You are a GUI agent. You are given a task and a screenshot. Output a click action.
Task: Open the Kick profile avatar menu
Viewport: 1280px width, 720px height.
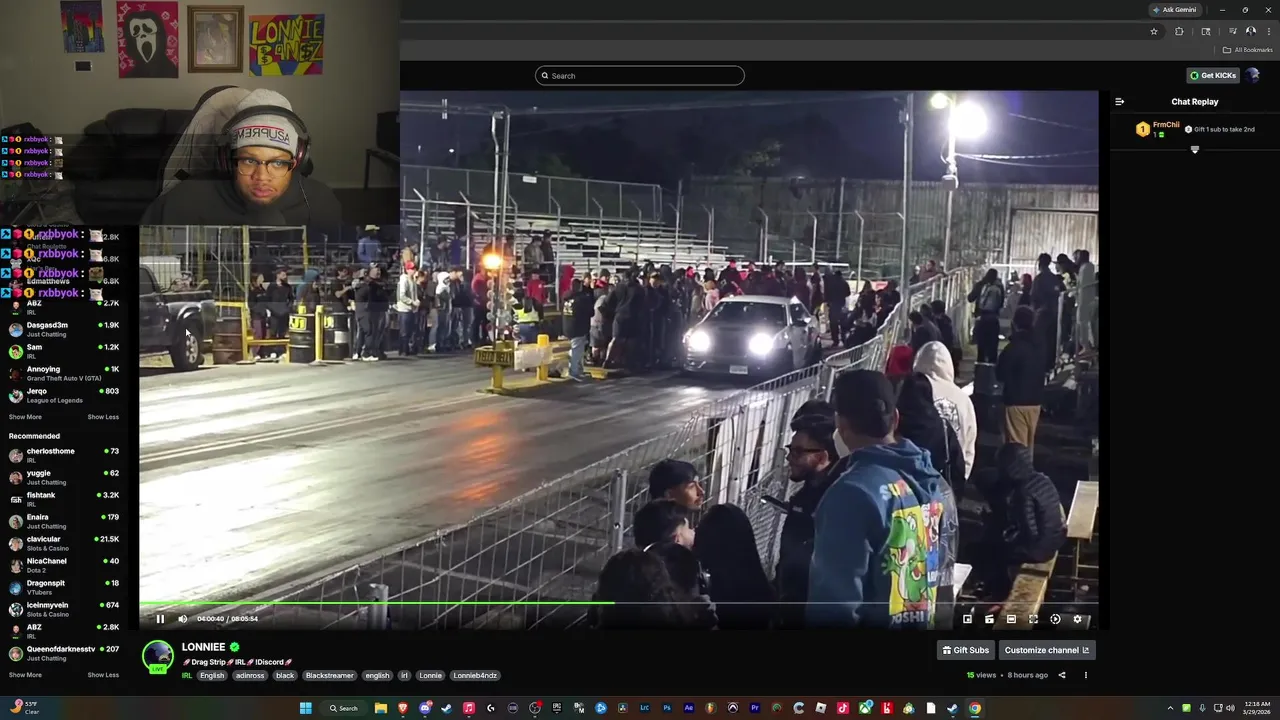pos(1252,75)
